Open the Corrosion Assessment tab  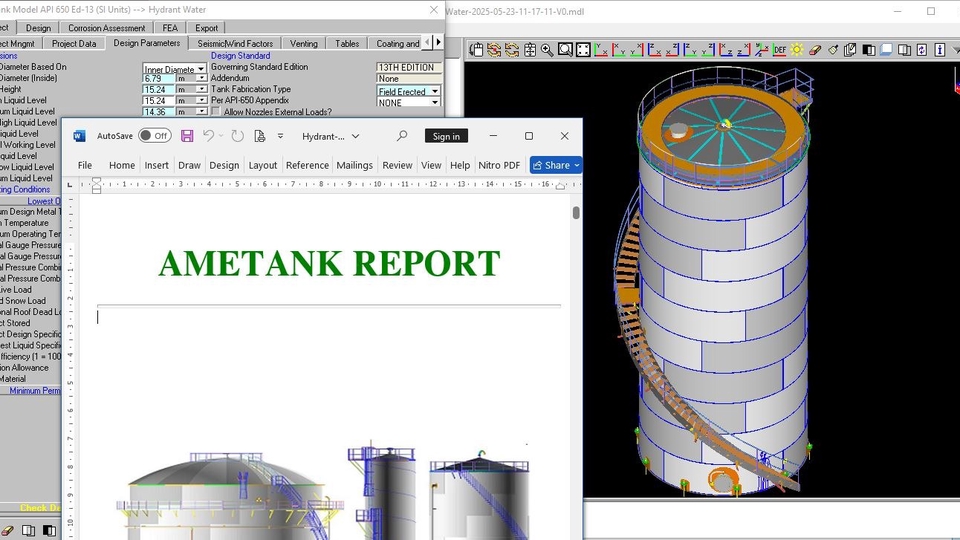(x=106, y=28)
